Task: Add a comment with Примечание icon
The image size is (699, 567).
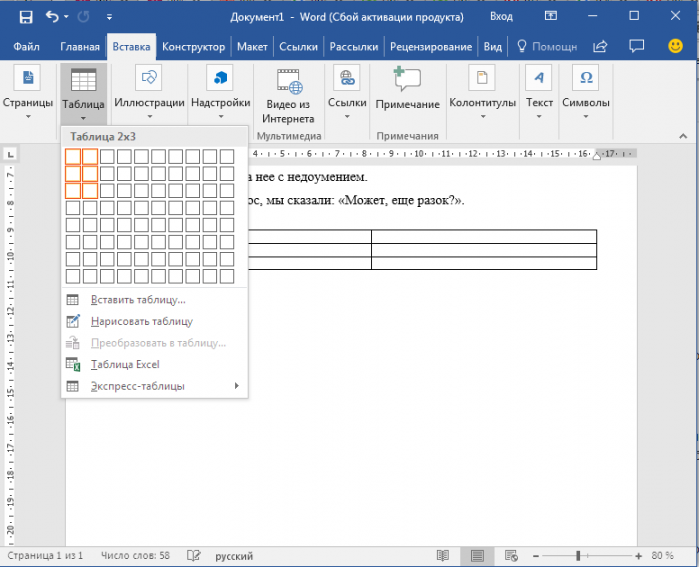Action: tap(407, 89)
